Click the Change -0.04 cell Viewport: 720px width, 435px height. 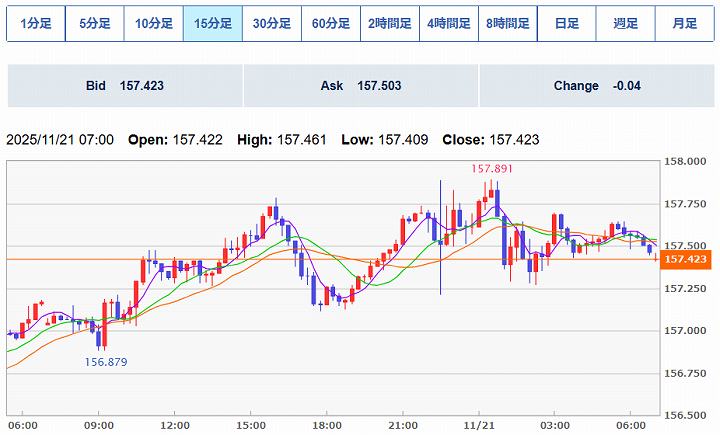point(596,86)
